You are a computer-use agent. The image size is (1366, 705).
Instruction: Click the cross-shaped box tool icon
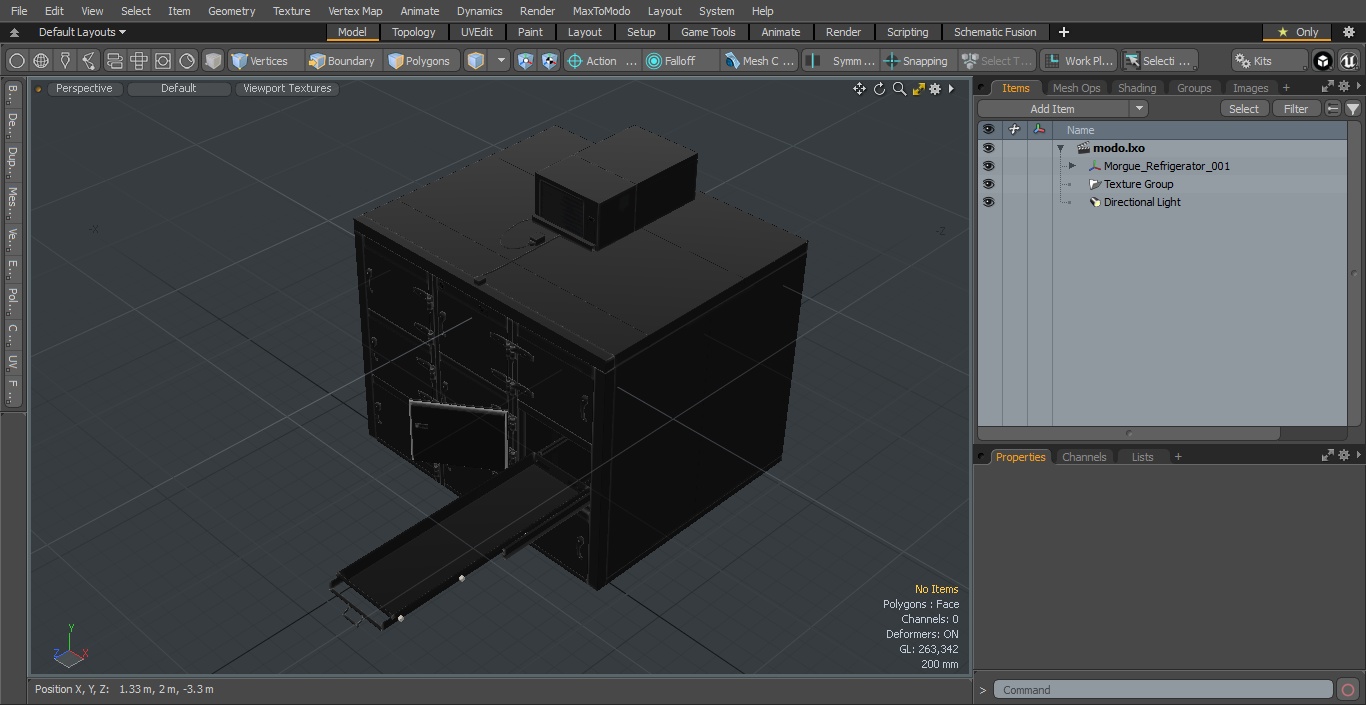point(139,61)
